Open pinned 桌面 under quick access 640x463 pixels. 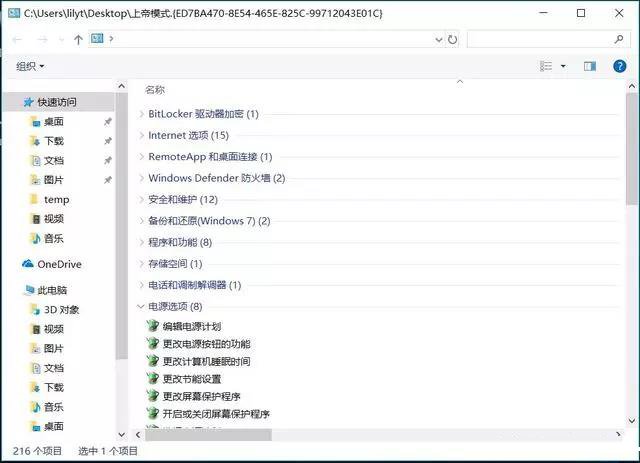pyautogui.click(x=53, y=122)
